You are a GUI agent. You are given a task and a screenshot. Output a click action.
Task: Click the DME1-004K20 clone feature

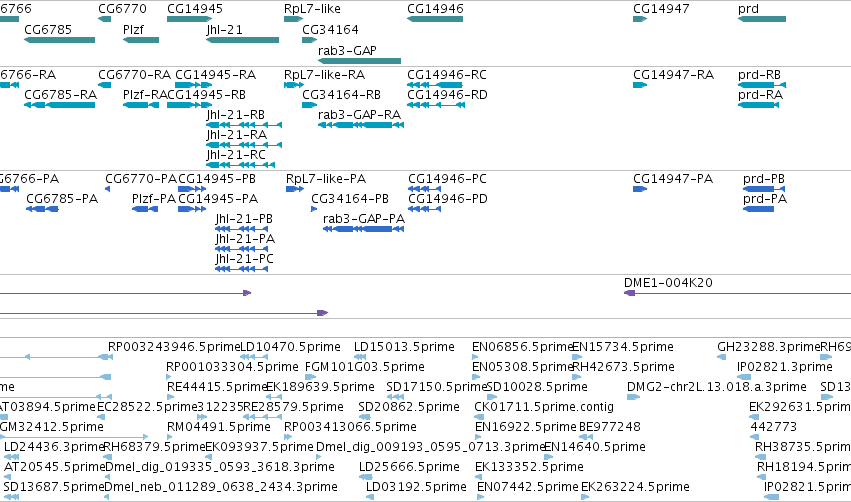(738, 293)
